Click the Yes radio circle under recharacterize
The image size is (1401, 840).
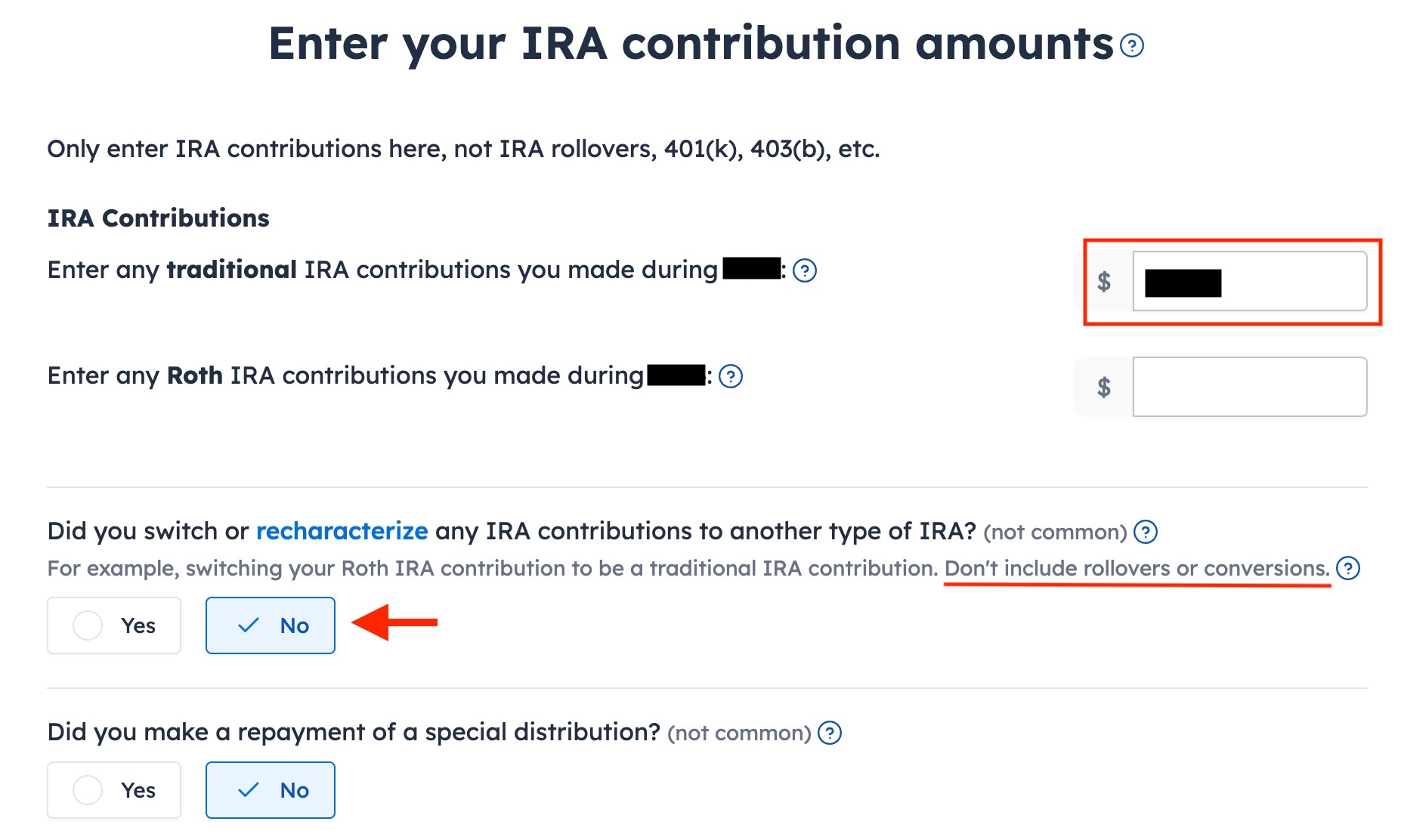[88, 625]
